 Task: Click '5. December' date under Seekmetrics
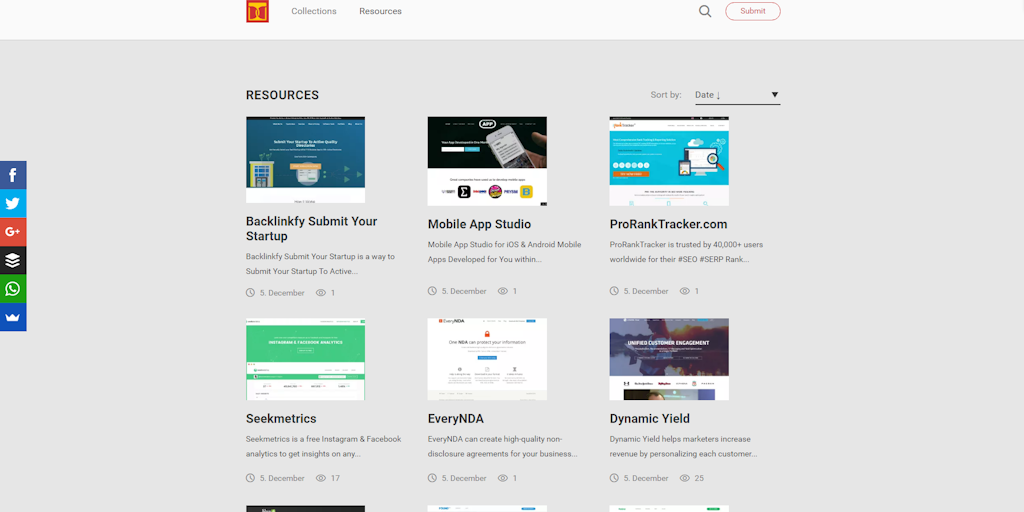click(x=282, y=478)
